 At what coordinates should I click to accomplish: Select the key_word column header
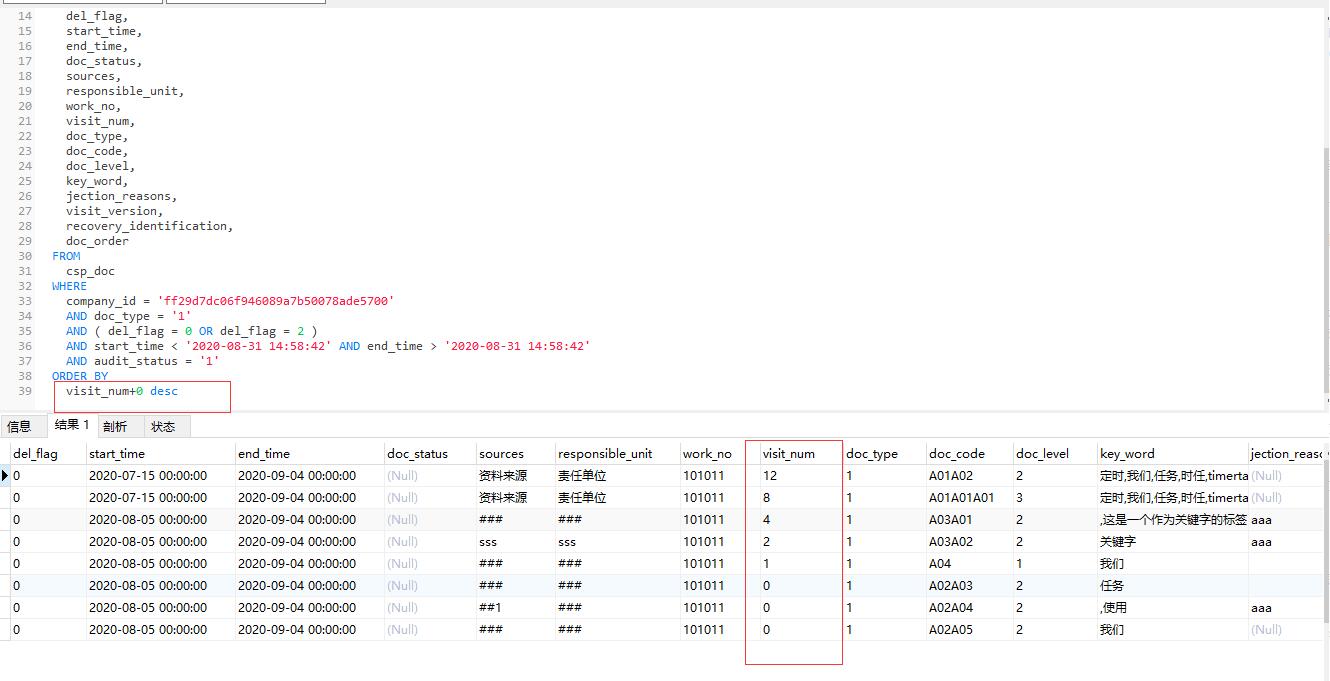[x=1127, y=454]
